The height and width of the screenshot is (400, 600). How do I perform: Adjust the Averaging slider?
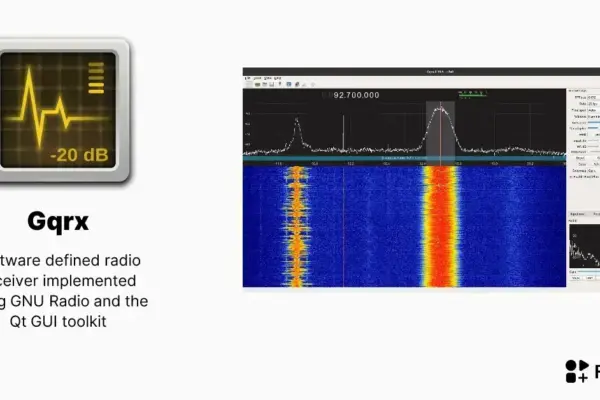[593, 122]
